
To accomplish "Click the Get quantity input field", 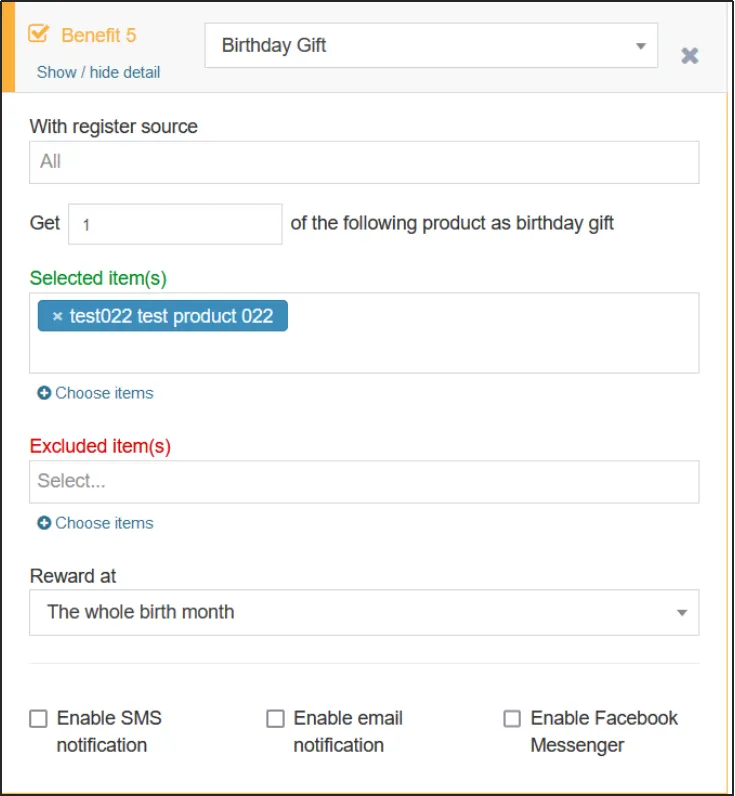I will pos(175,225).
